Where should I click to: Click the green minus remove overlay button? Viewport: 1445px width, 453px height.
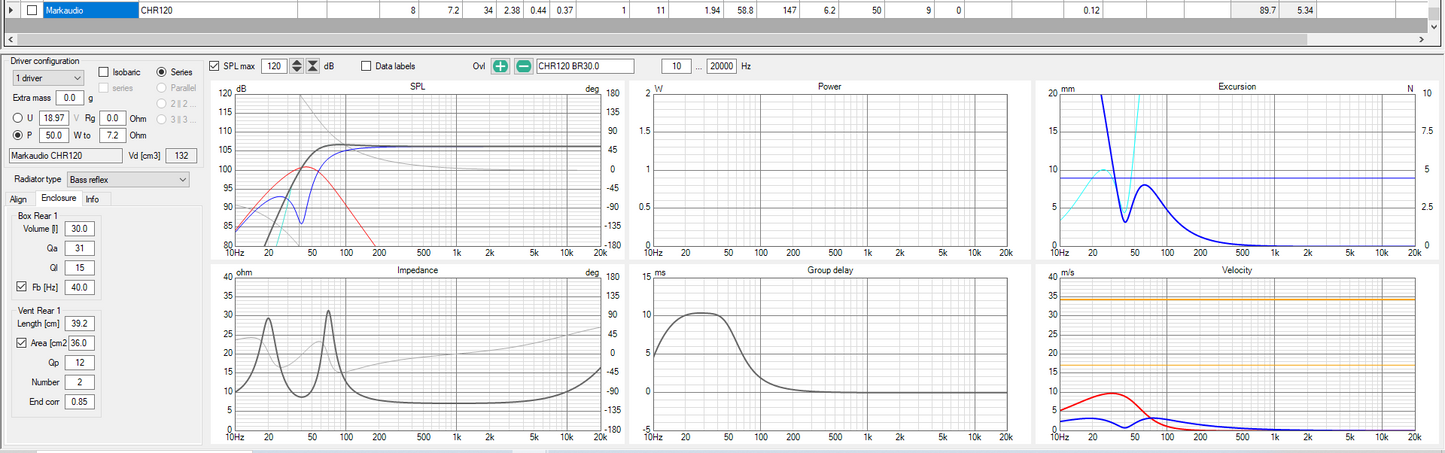523,66
